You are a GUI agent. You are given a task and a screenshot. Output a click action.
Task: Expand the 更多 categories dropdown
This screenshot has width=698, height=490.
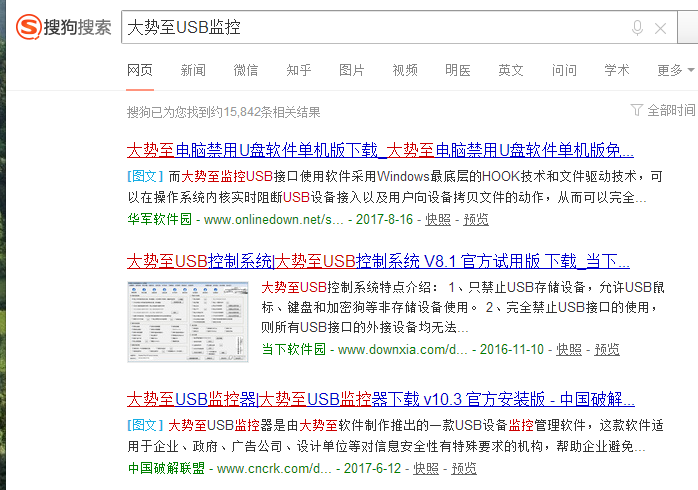[x=675, y=70]
